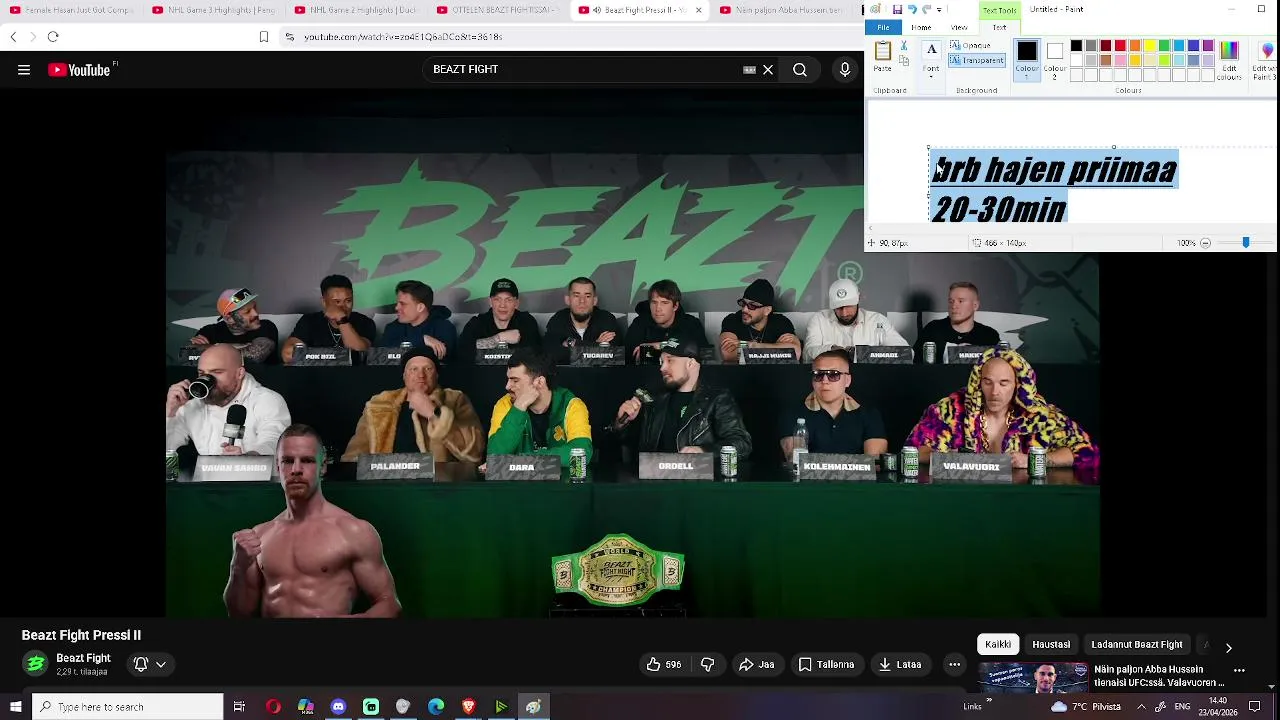Switch to View tab in Paint
1280x720 pixels.
tap(959, 28)
